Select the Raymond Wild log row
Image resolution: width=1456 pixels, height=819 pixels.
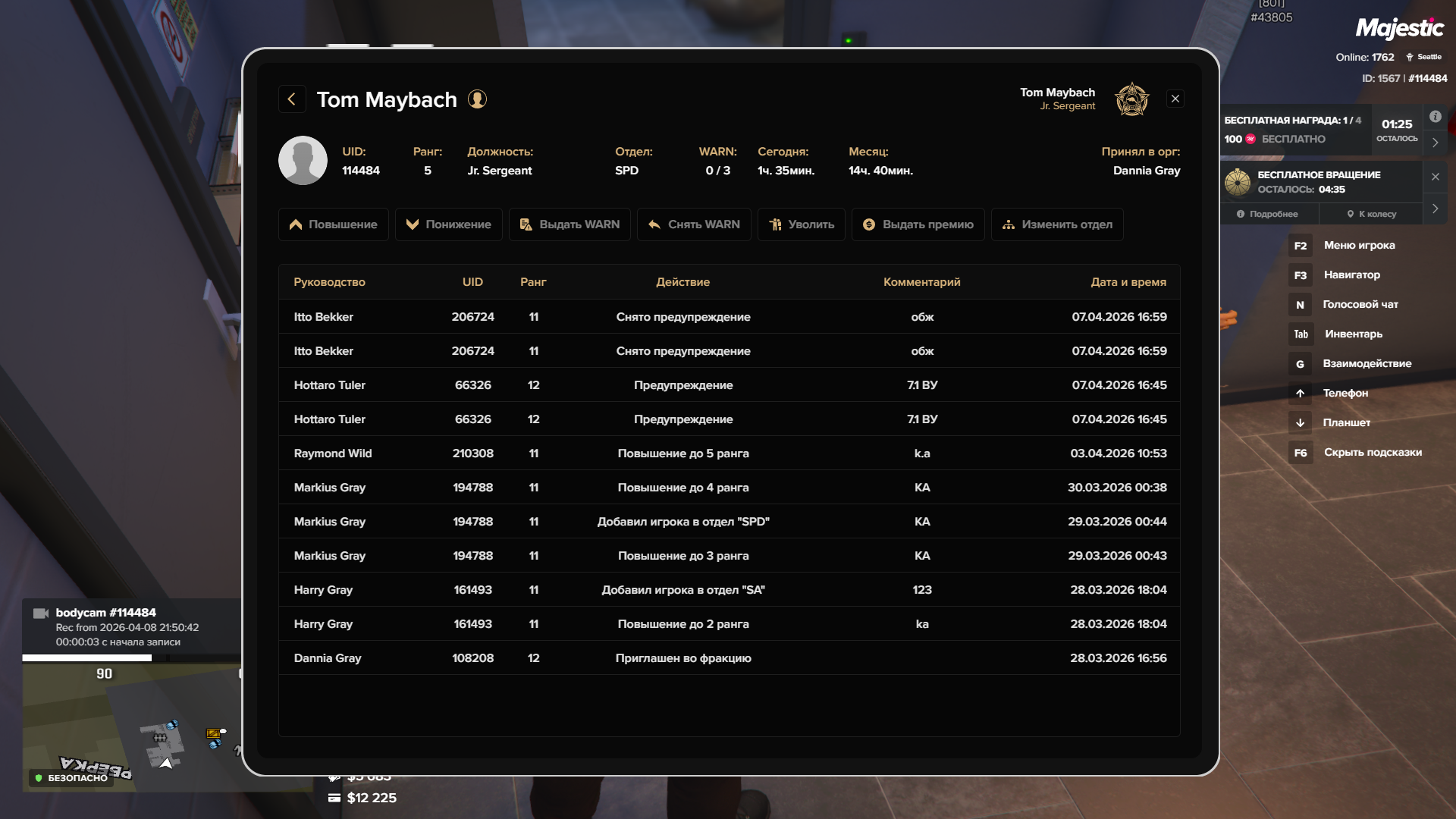729,453
